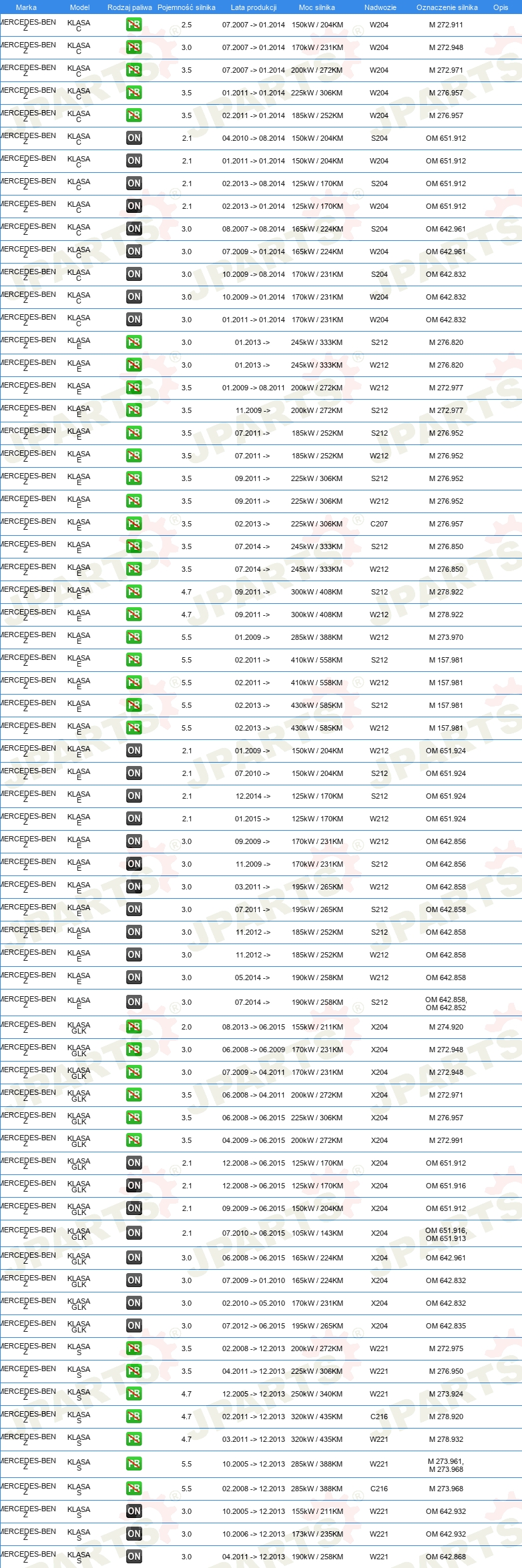Click the ON diesel icon in the 105kW / 143KM row
The height and width of the screenshot is (1568, 522).
134,1233
